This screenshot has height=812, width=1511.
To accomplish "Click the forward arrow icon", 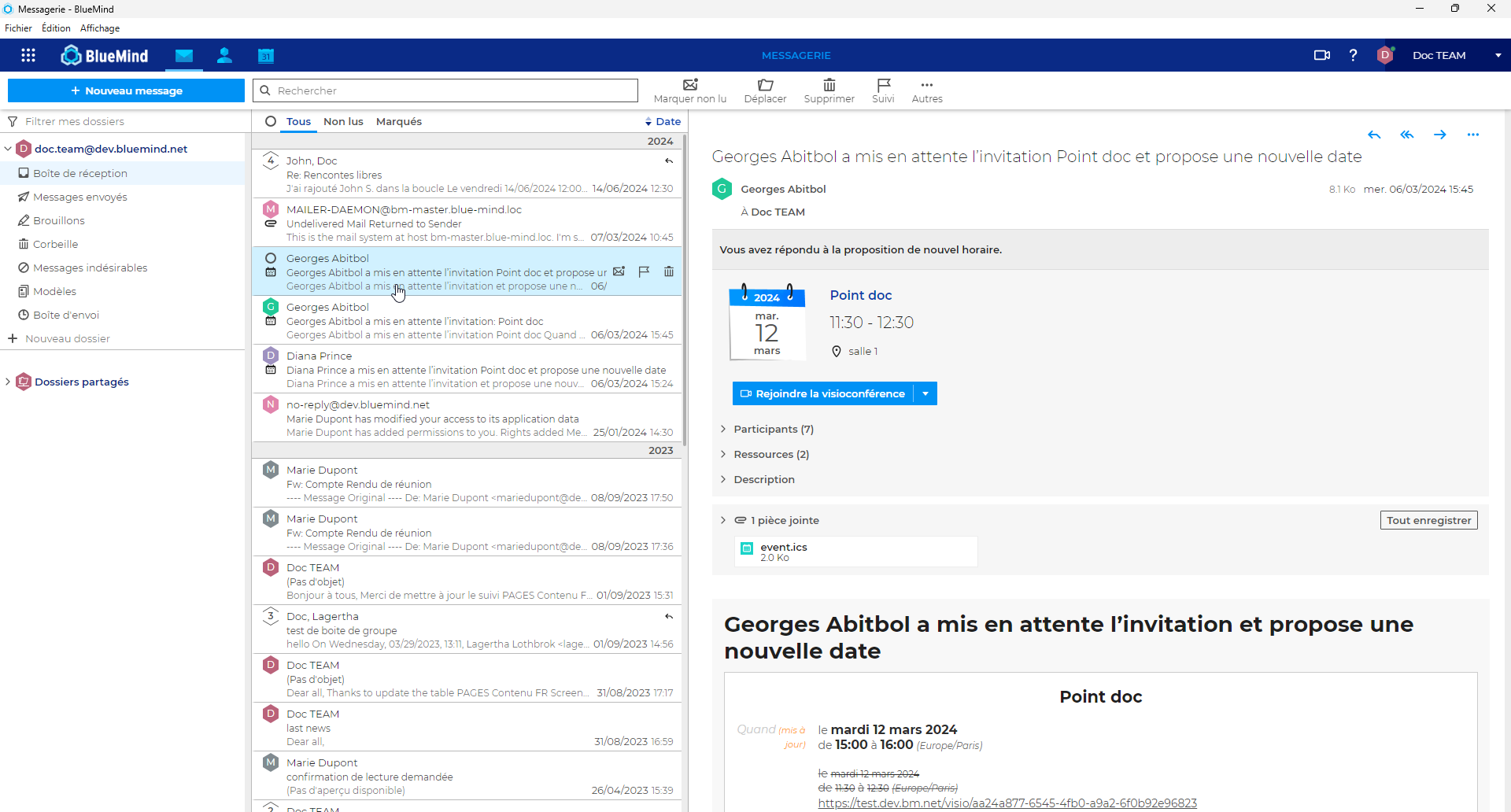I will pyautogui.click(x=1439, y=135).
